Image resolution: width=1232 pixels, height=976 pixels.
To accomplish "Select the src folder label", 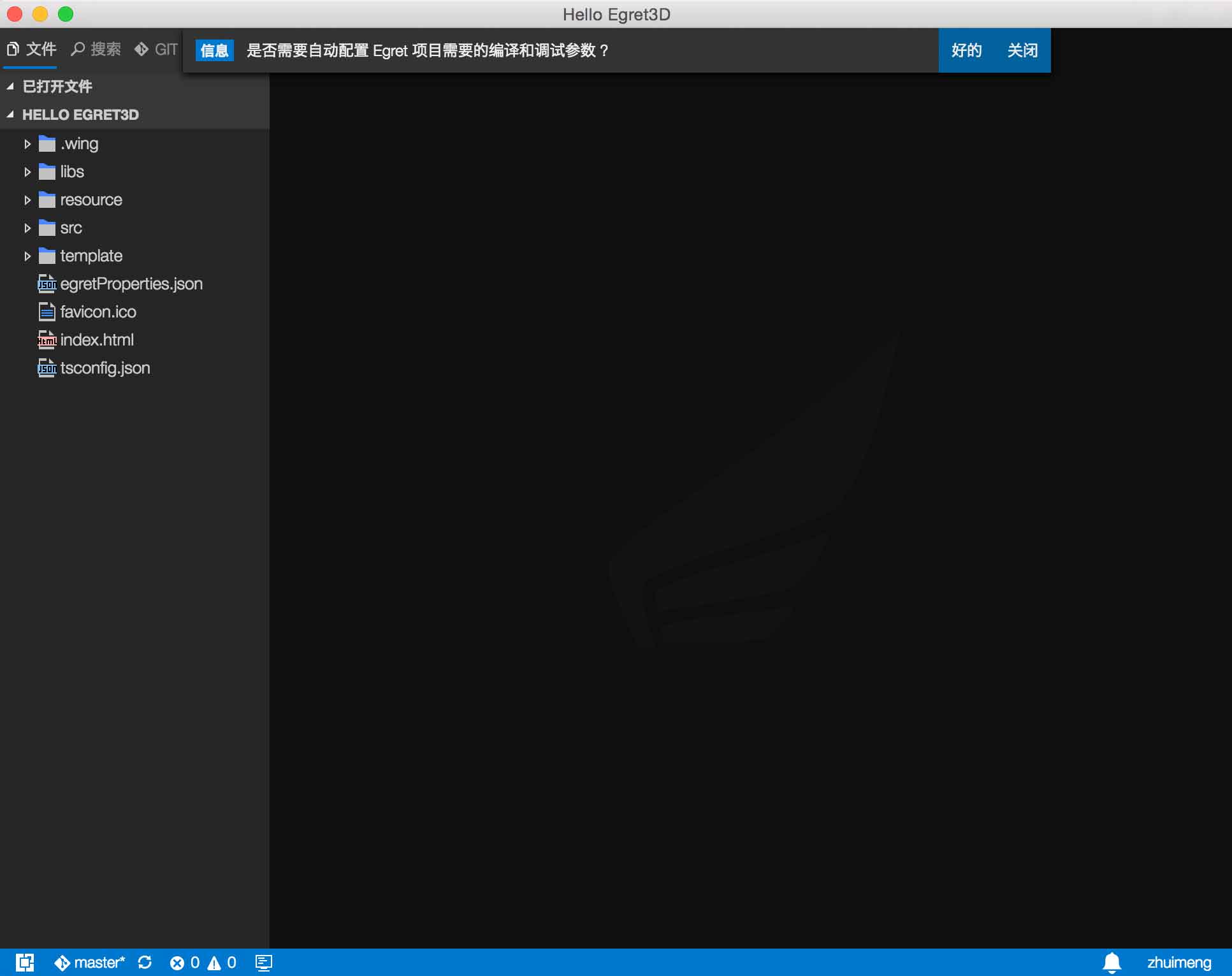I will coord(71,228).
